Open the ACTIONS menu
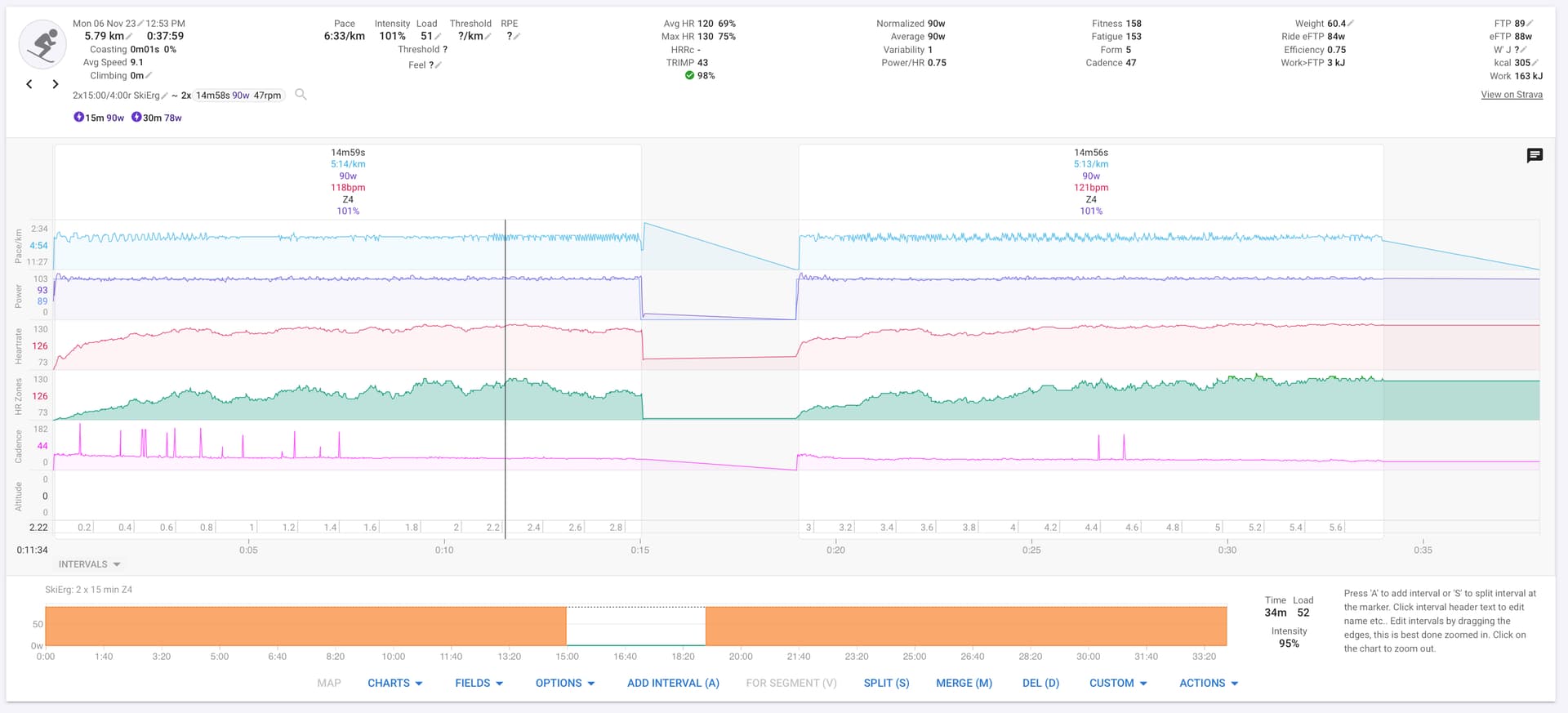The height and width of the screenshot is (713, 1568). pyautogui.click(x=1208, y=683)
